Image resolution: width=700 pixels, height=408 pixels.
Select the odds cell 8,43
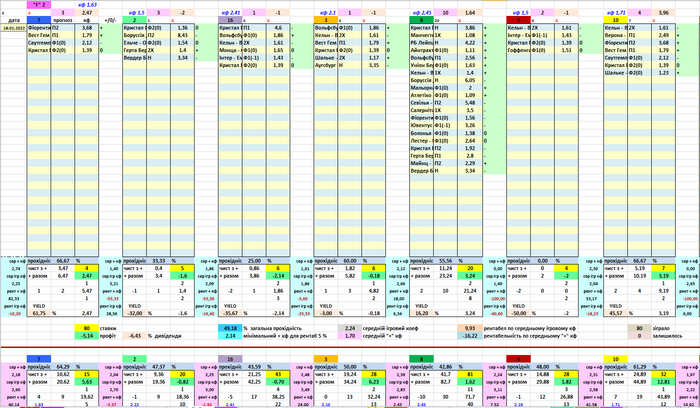(x=182, y=35)
